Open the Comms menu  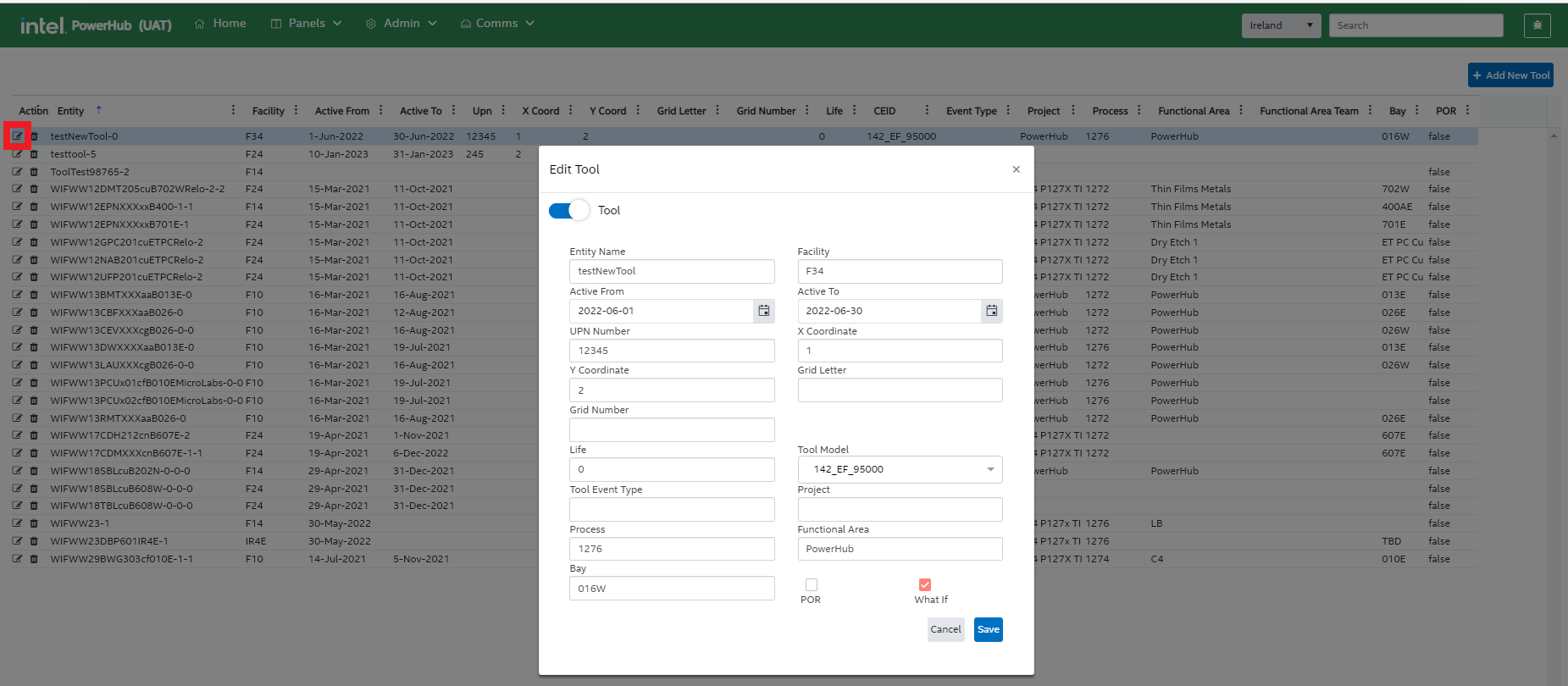point(497,24)
